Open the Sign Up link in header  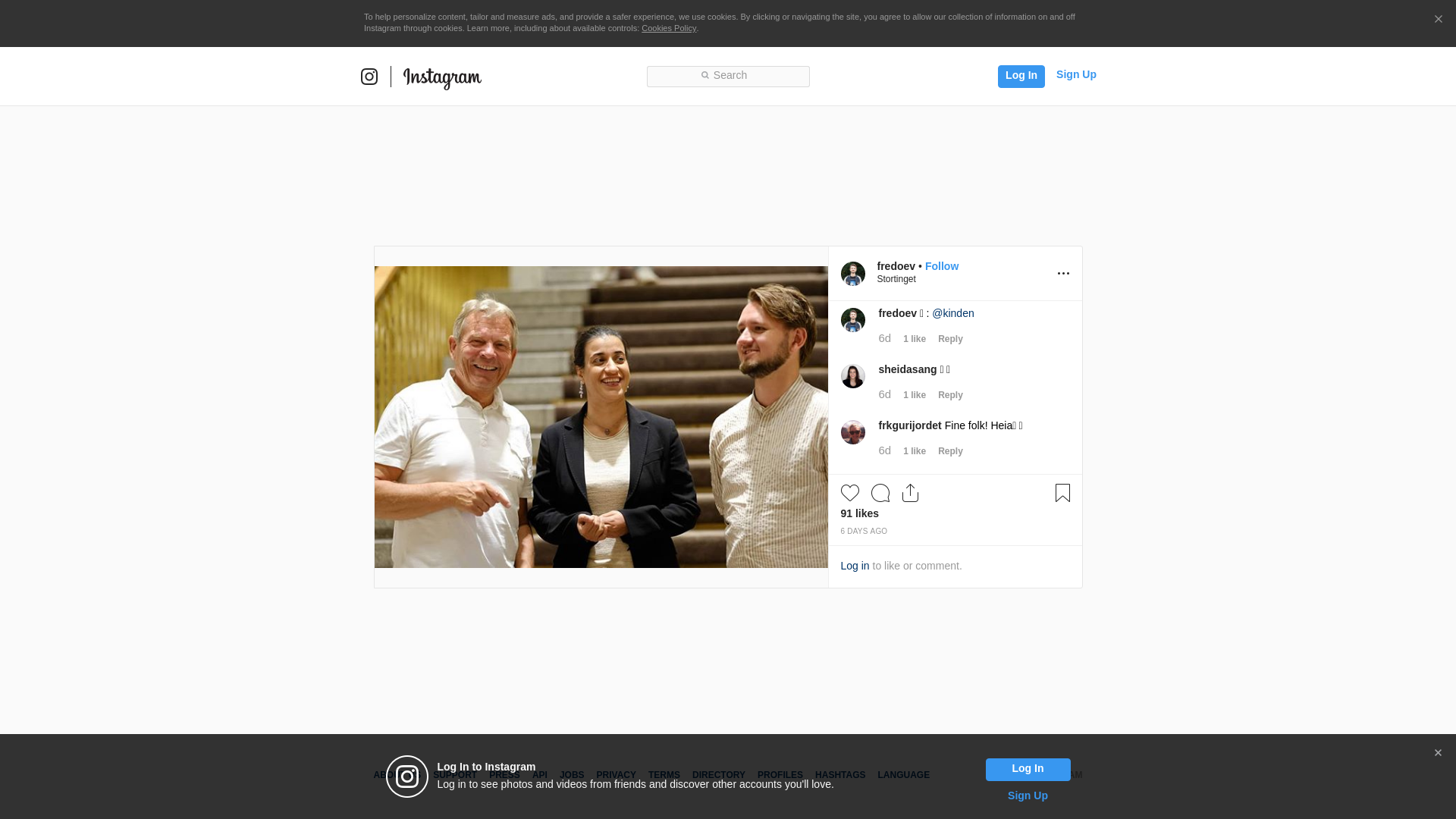[x=1076, y=74]
